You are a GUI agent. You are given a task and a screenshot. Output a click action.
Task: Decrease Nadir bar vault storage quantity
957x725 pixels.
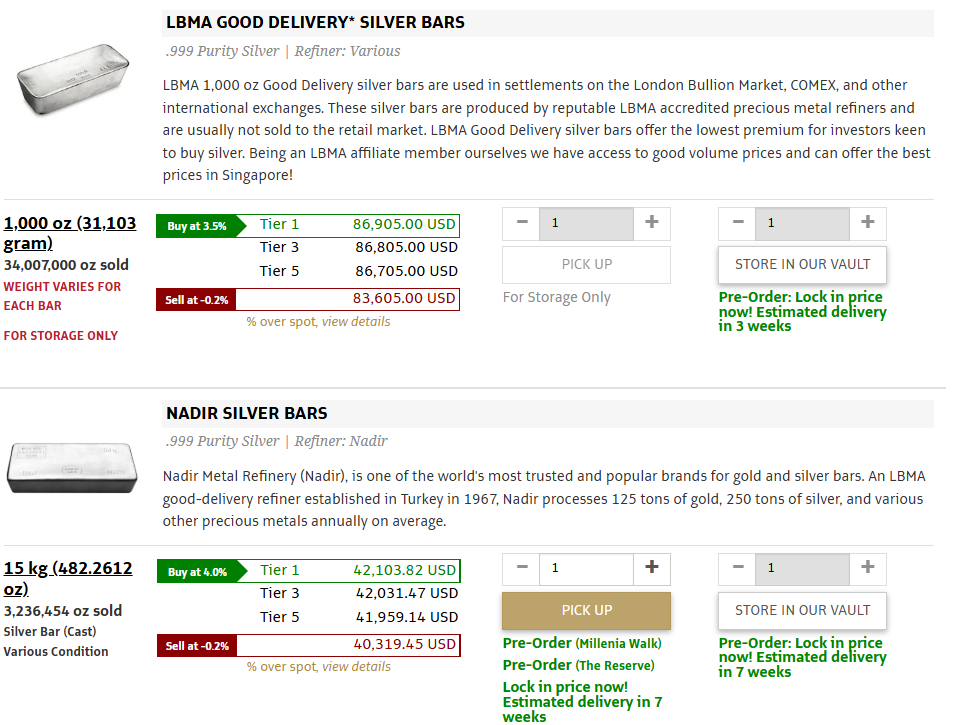point(738,568)
